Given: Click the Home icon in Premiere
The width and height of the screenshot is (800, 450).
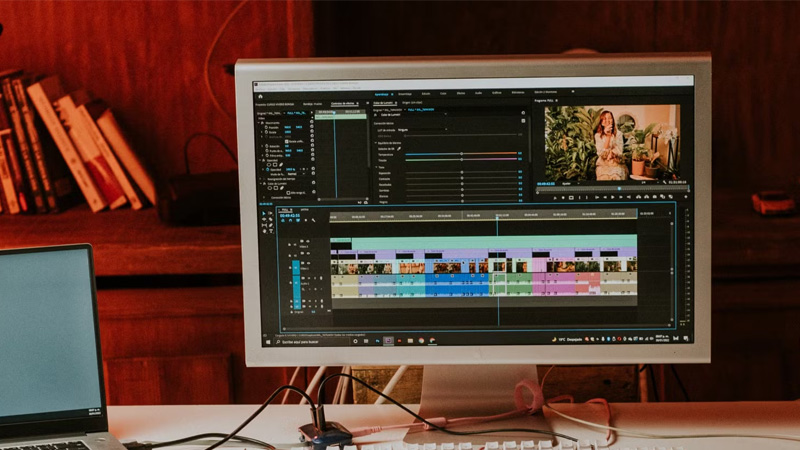Looking at the screenshot, I should pos(259,95).
